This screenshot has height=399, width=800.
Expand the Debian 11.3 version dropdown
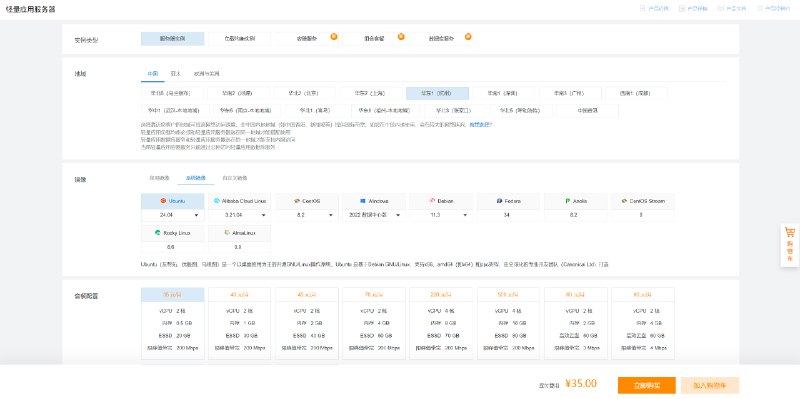tap(441, 215)
